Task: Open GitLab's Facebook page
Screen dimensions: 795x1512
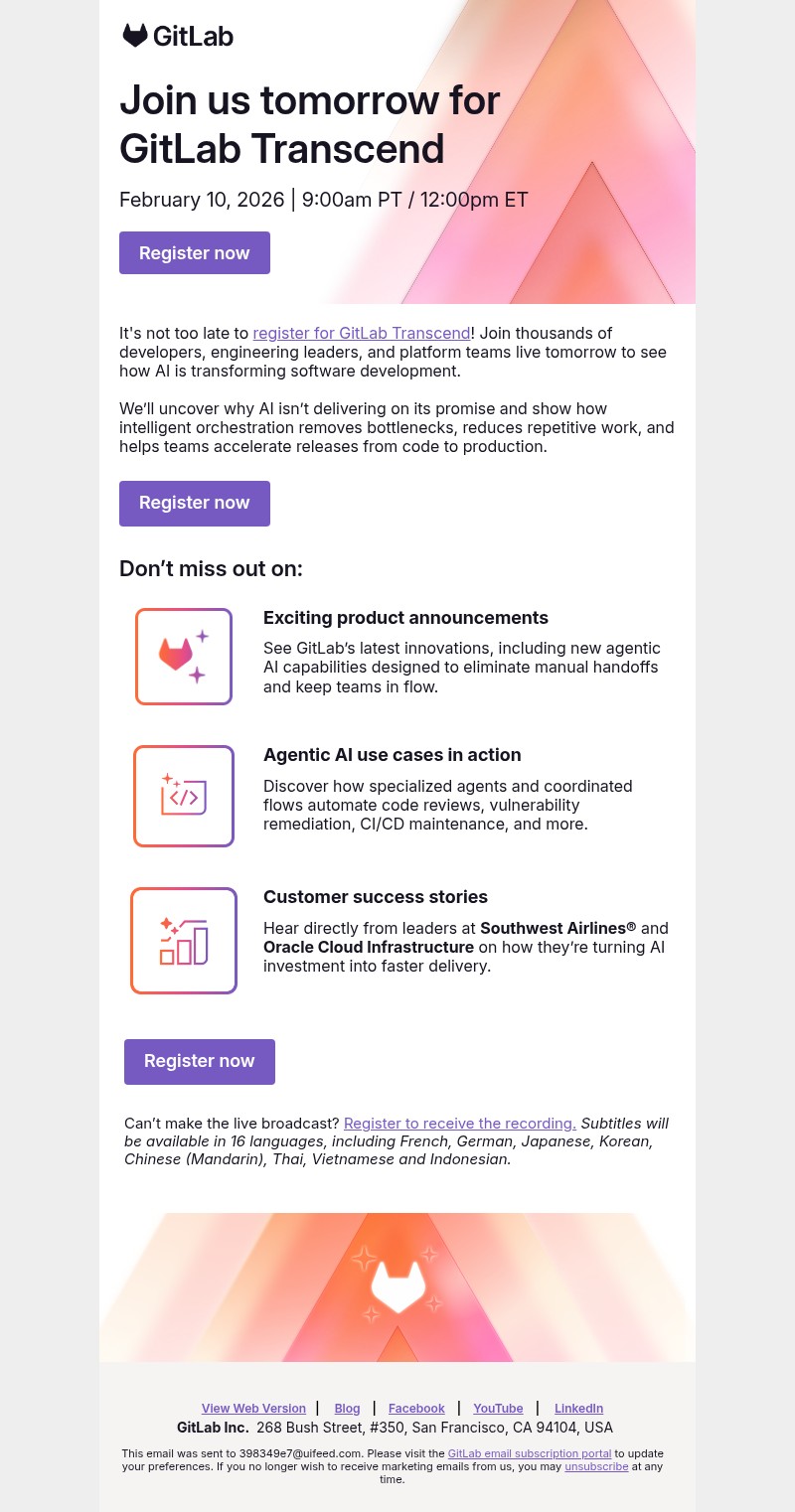Action: [416, 1408]
